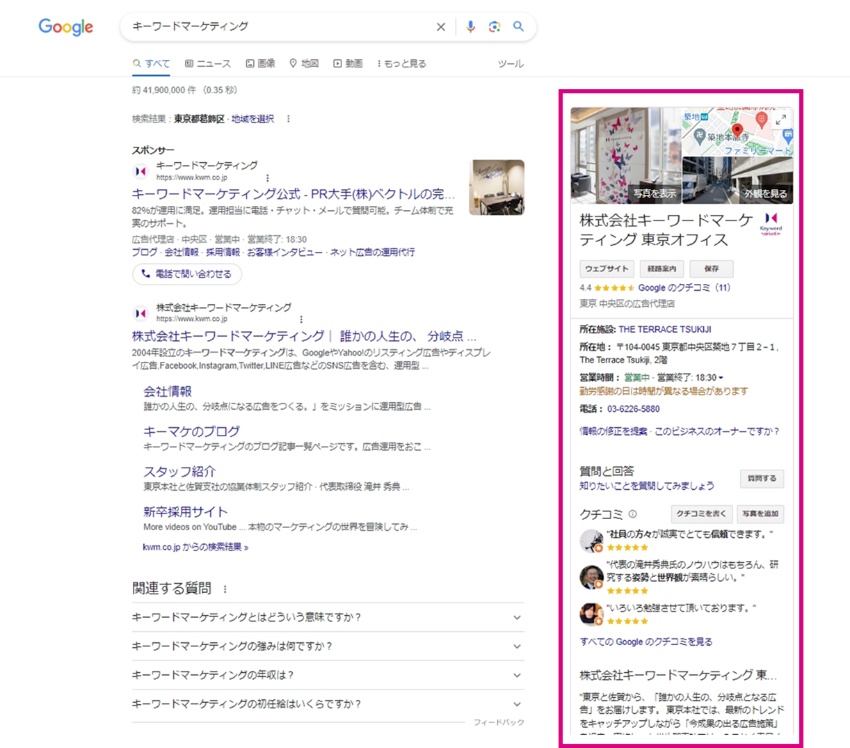This screenshot has height=748, width=850.
Task: Go to the Google logo homepage
Action: [66, 27]
